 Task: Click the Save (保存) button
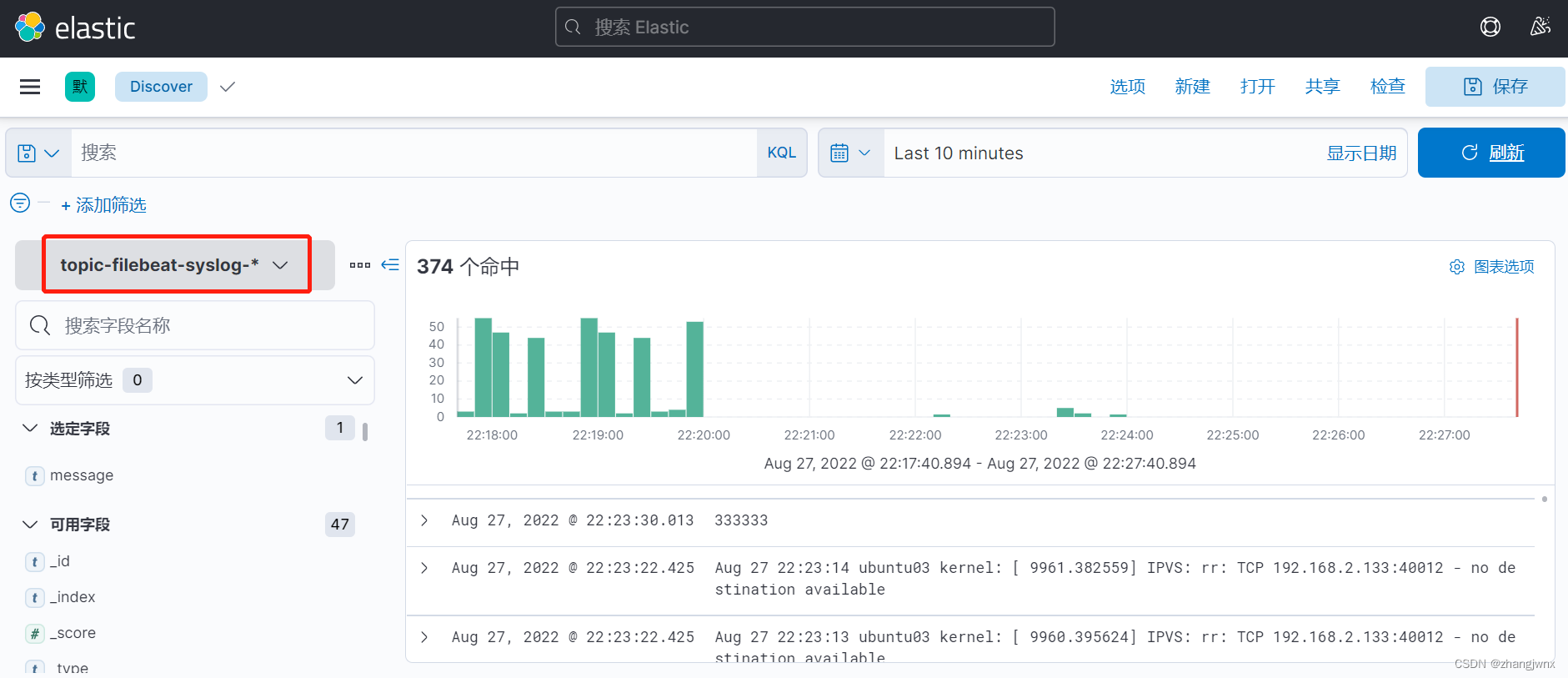(x=1495, y=87)
